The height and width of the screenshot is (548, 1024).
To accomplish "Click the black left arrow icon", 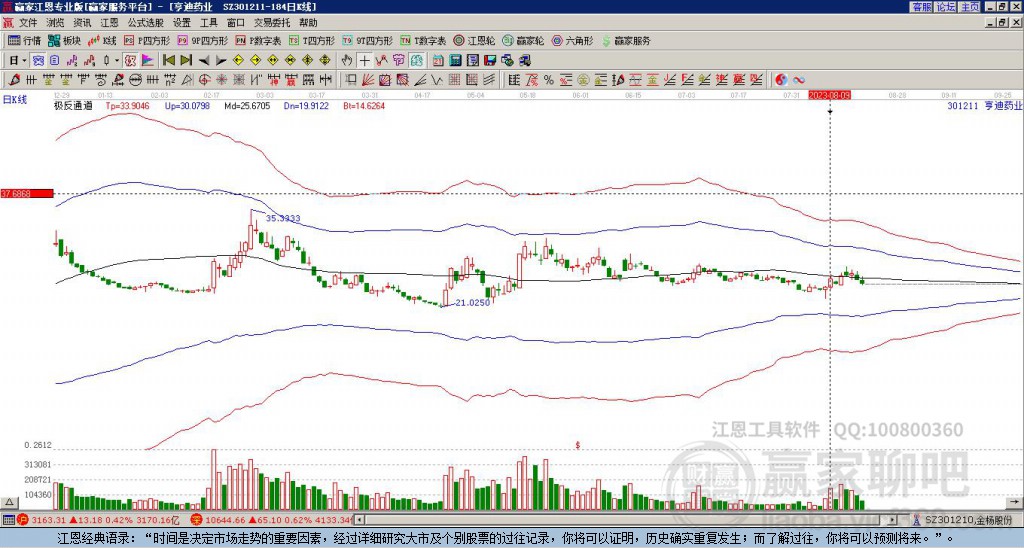I will [204, 60].
